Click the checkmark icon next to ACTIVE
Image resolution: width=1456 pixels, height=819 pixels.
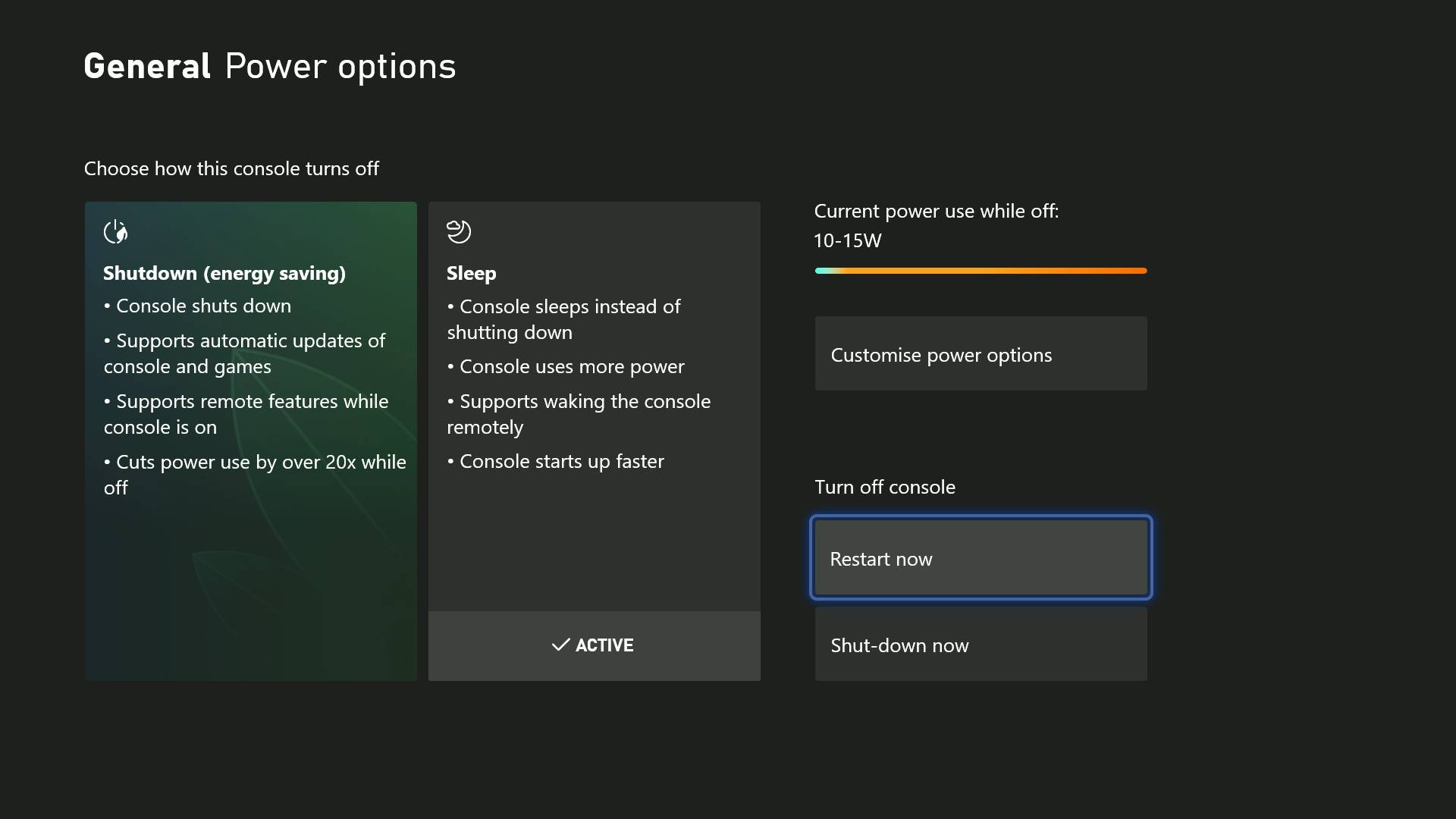click(x=560, y=645)
